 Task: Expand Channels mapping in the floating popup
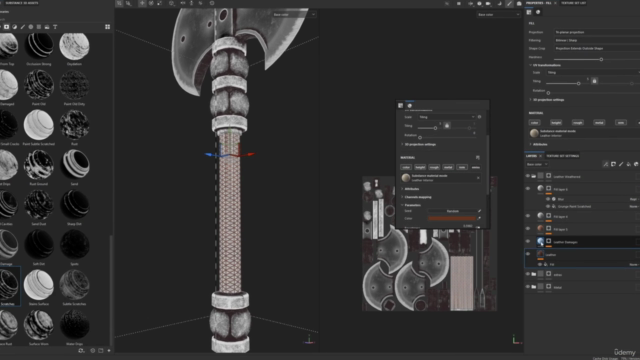pyautogui.click(x=416, y=197)
